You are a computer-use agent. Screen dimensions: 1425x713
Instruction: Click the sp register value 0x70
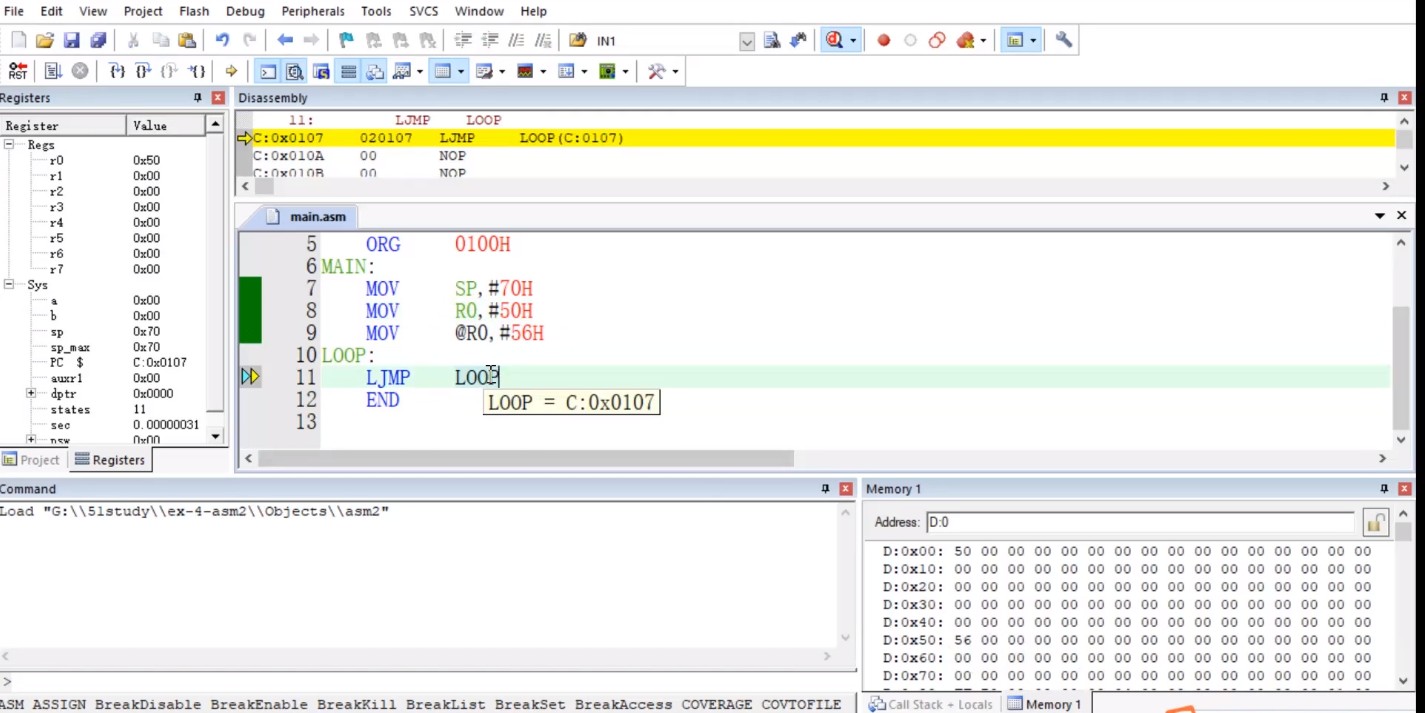(x=146, y=332)
